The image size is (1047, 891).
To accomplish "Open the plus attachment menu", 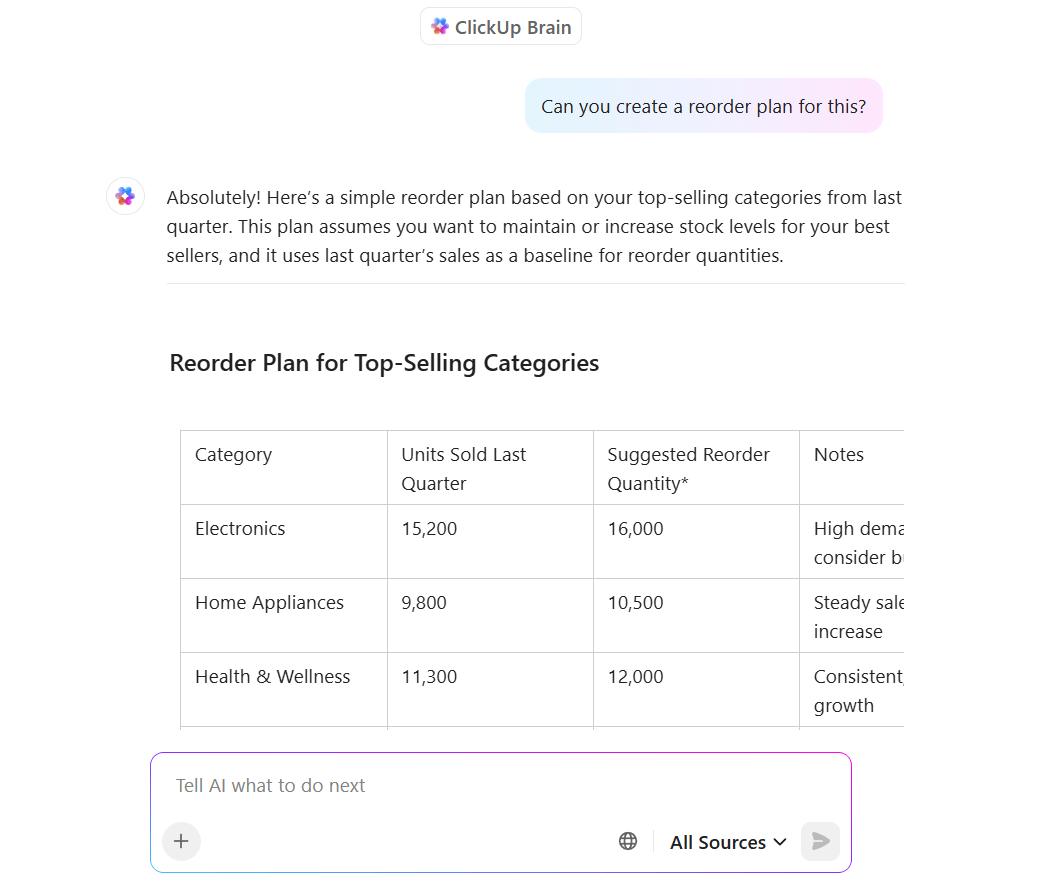I will (181, 841).
